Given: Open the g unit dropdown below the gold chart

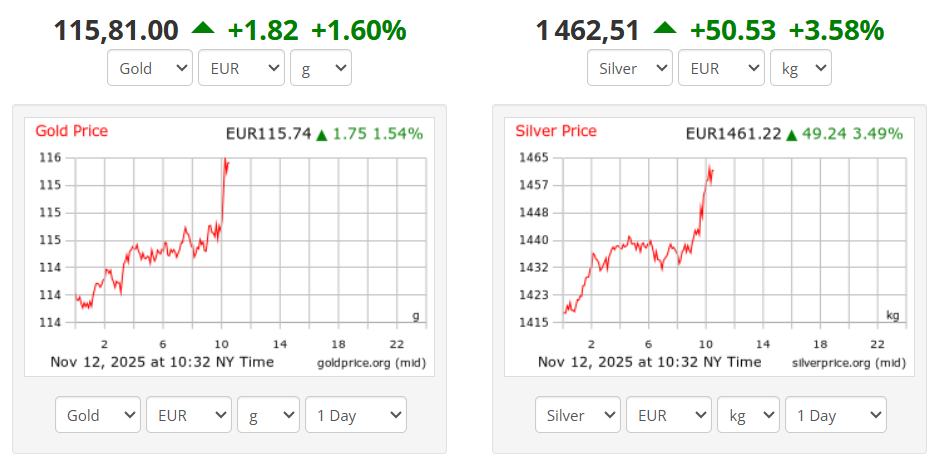Looking at the screenshot, I should (x=268, y=415).
